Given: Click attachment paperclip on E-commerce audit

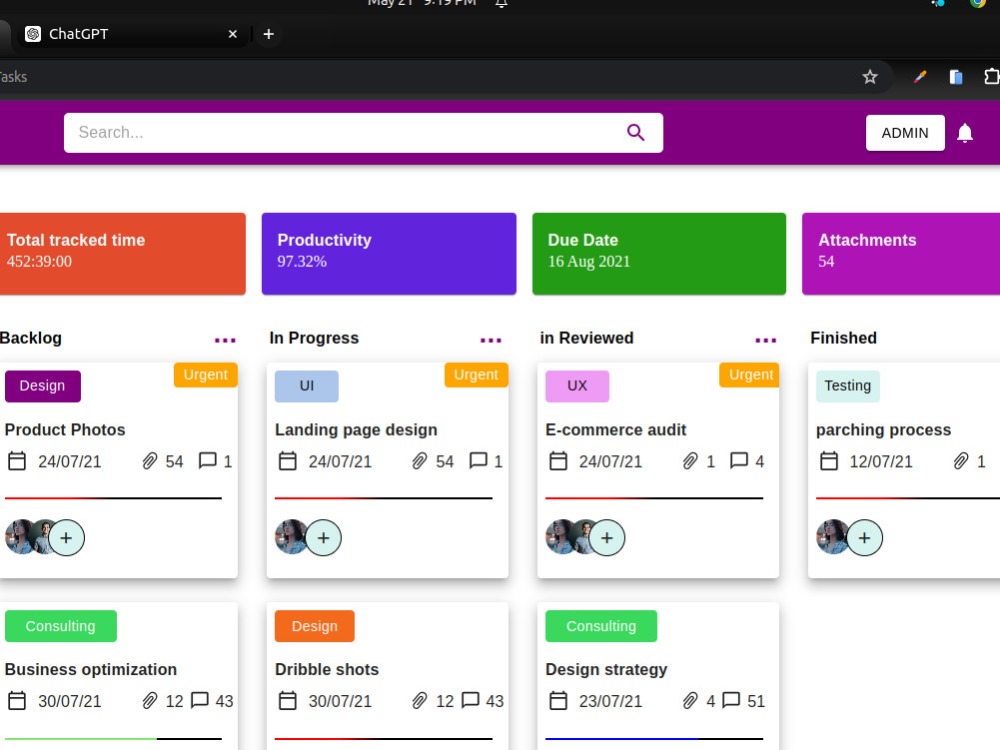Looking at the screenshot, I should 690,460.
